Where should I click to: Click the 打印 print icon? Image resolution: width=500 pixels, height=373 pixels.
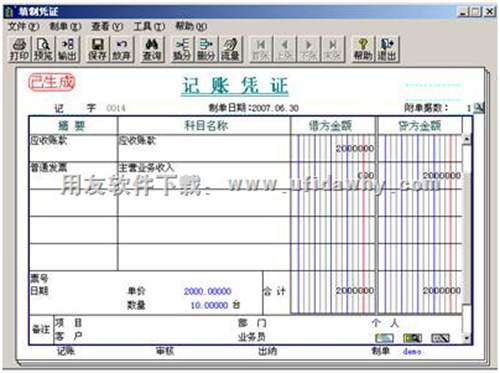coord(19,49)
